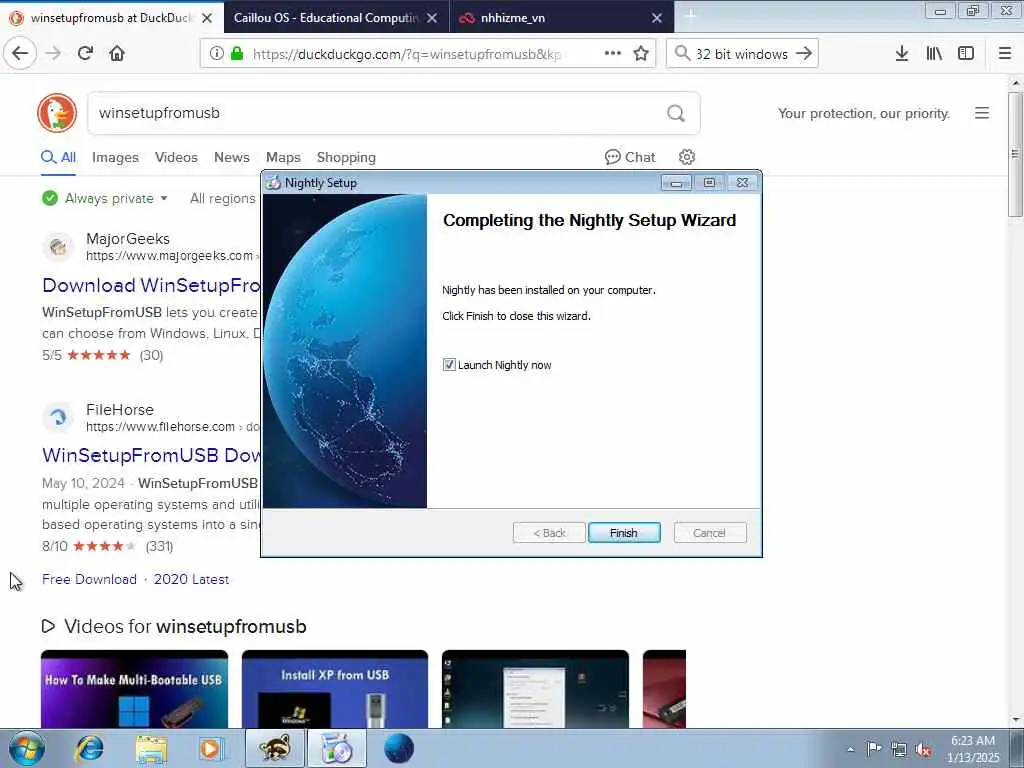Click Your protection, our priority link
The width and height of the screenshot is (1024, 768).
tap(863, 114)
